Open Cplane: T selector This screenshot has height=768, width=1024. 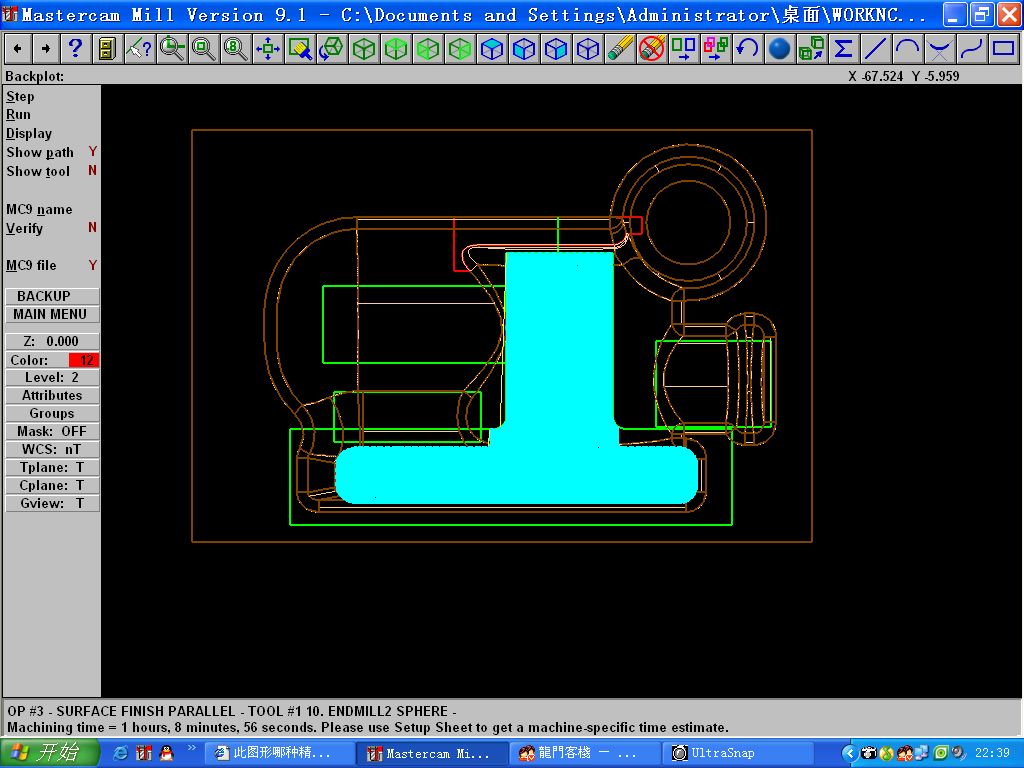52,485
